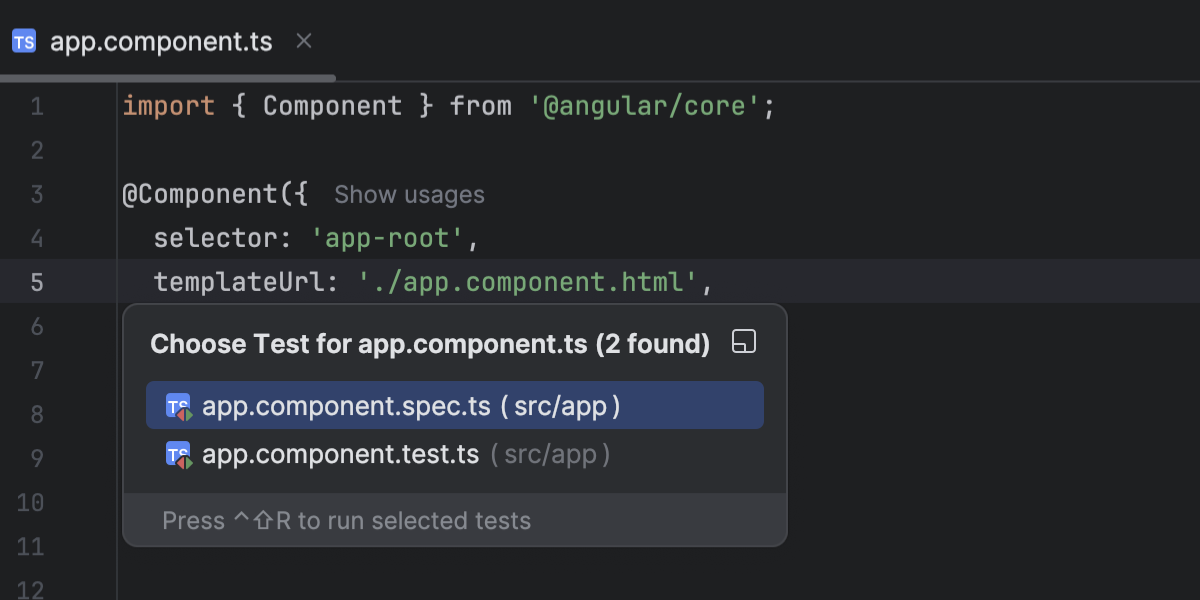This screenshot has height=600, width=1200.
Task: Click the 'Choose Test for app.component.ts' popup title
Action: [x=430, y=344]
